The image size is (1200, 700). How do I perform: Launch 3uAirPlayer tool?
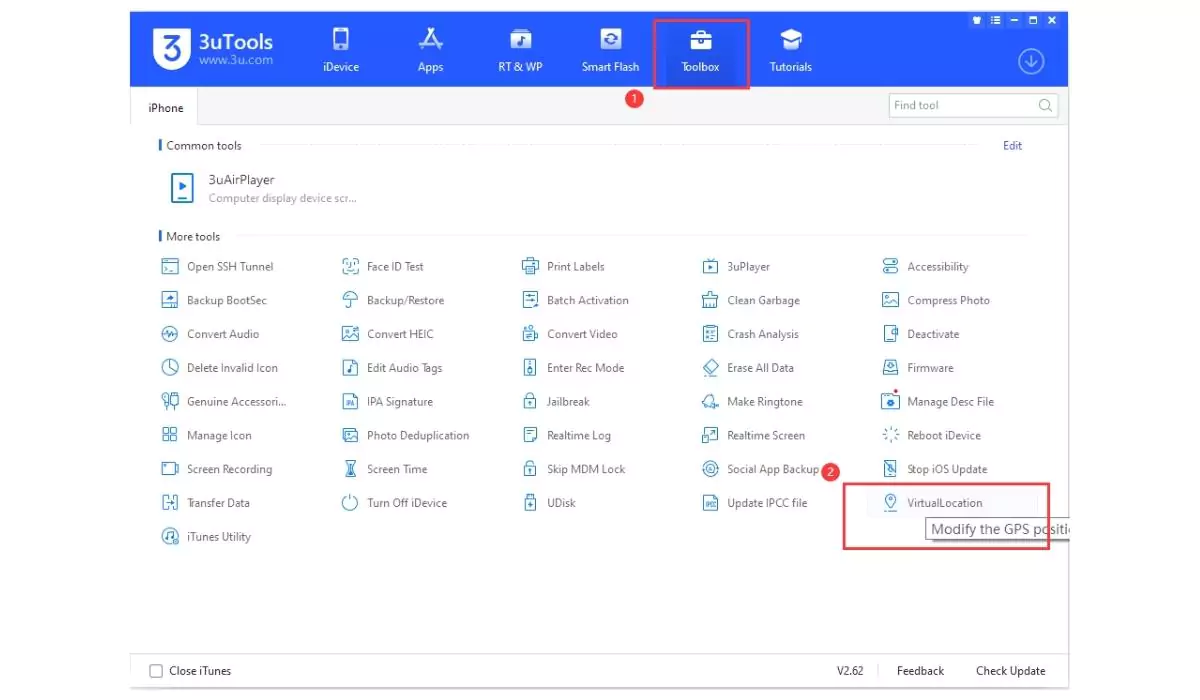(x=262, y=187)
